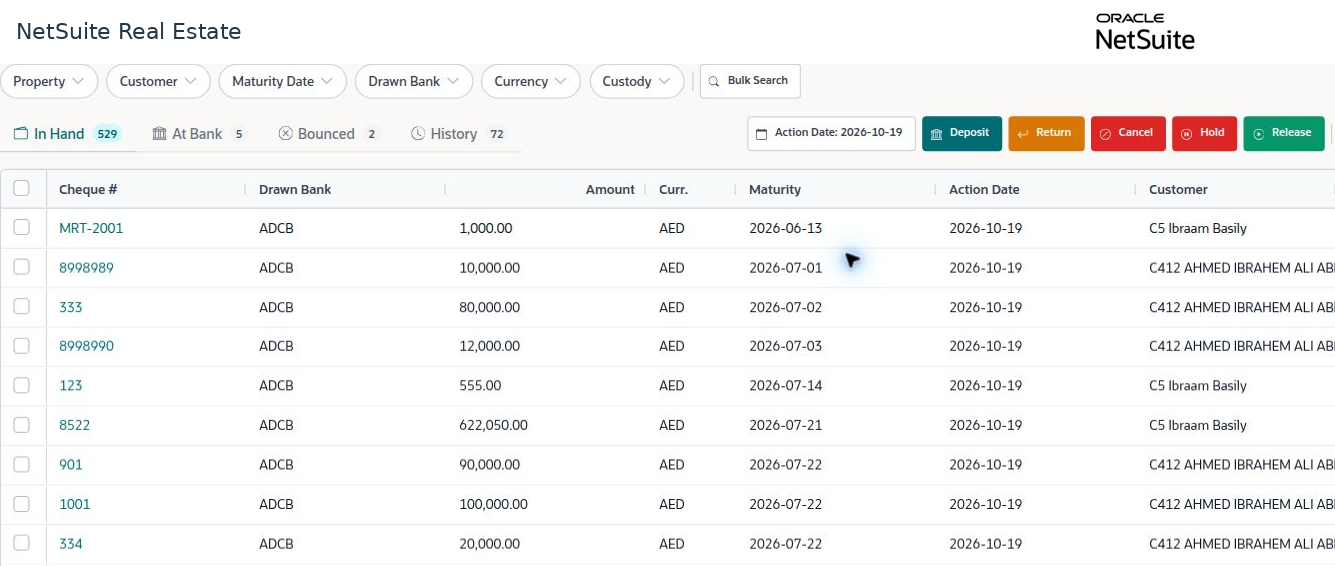Click the Cheque # column header
The height and width of the screenshot is (566, 1335).
(x=88, y=189)
